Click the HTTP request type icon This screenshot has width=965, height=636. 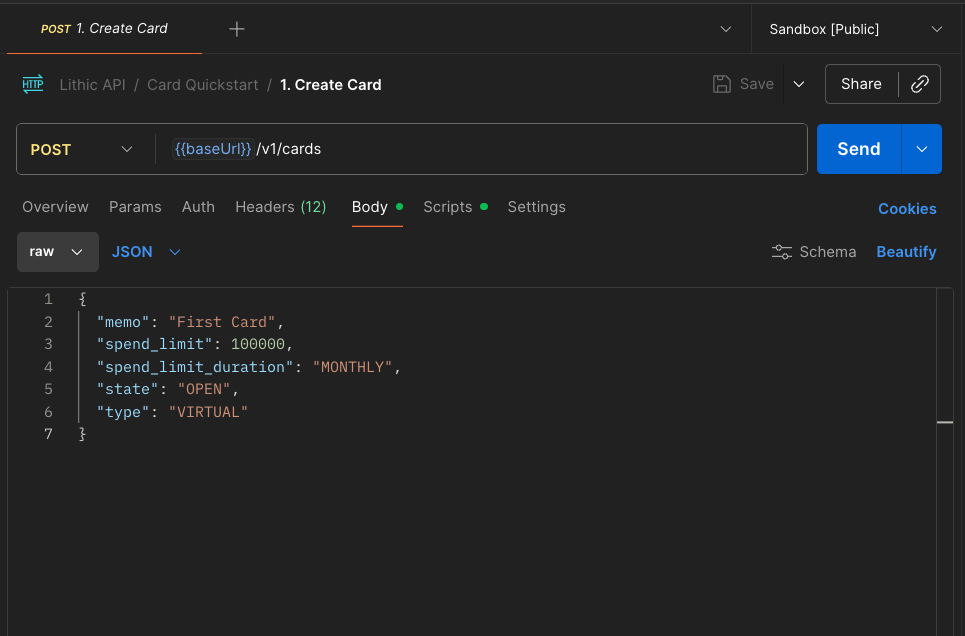[33, 84]
